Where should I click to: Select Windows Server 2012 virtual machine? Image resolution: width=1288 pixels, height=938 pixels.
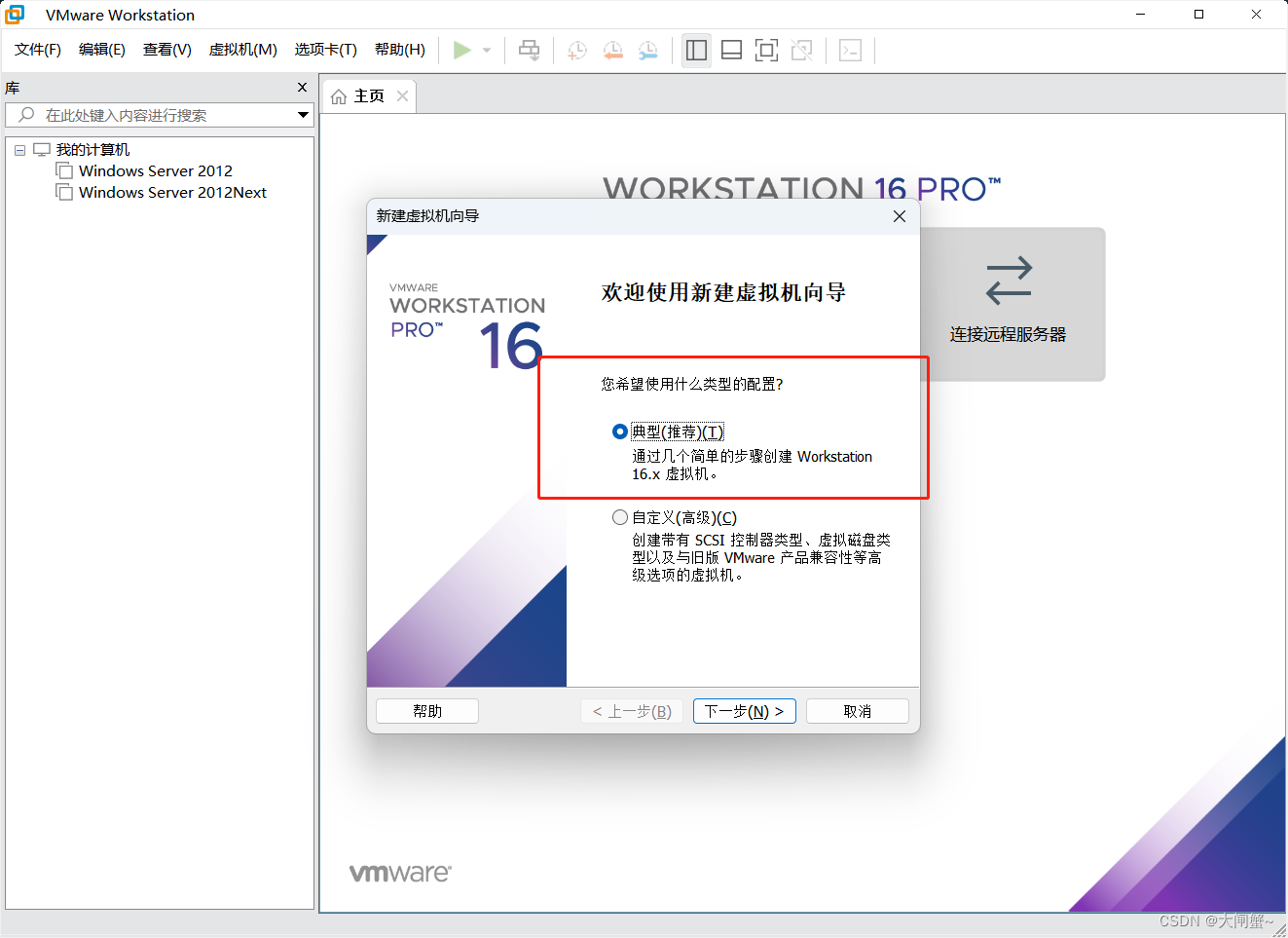pyautogui.click(x=156, y=171)
